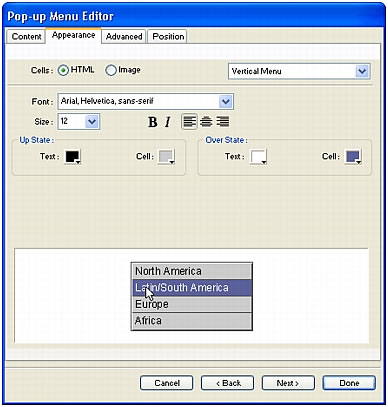Pick Up State text color swatch
Screen dimensions: 388x407
point(73,157)
